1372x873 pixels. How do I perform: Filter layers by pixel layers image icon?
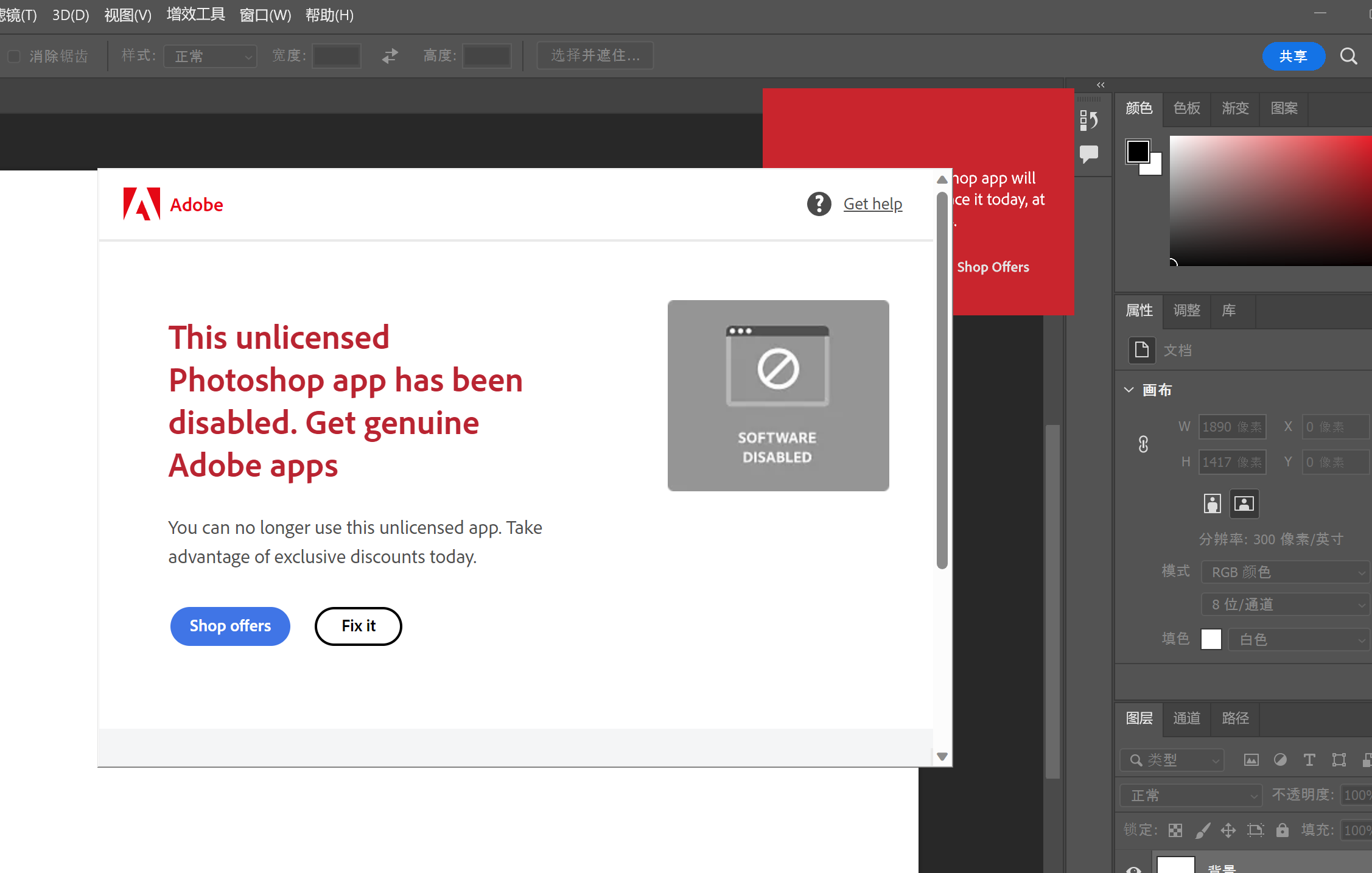[x=1251, y=760]
